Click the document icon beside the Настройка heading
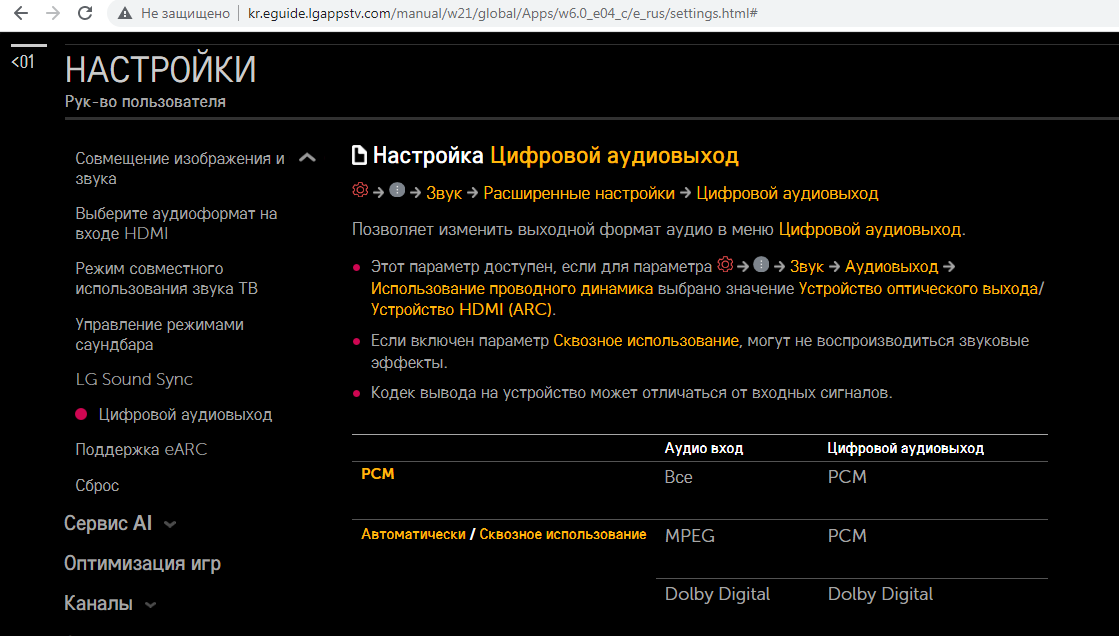Image resolution: width=1119 pixels, height=636 pixels. (x=360, y=156)
